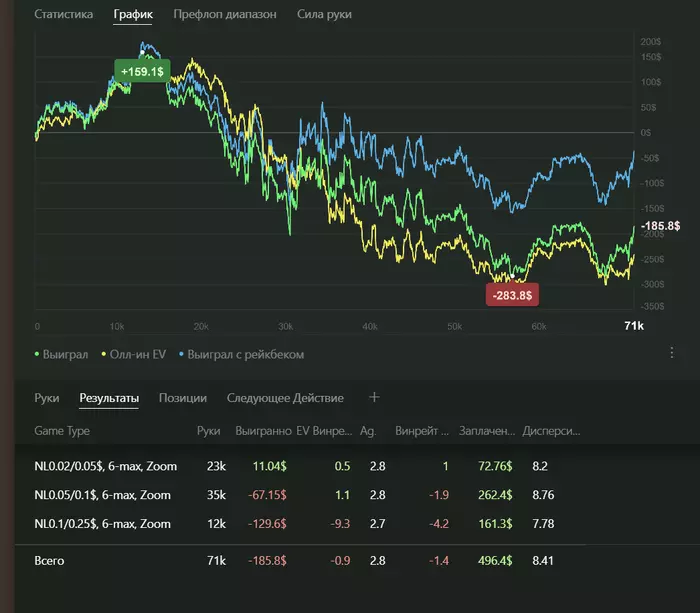700x613 pixels.
Task: Click the plus icon to add tab
Action: 374,397
